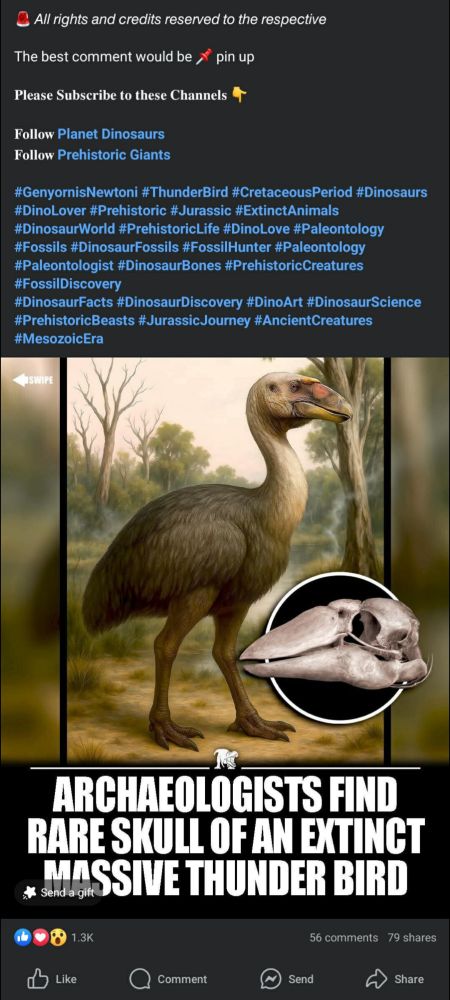Open the Planet Dinosaurs page link
The height and width of the screenshot is (1000, 450).
(111, 134)
